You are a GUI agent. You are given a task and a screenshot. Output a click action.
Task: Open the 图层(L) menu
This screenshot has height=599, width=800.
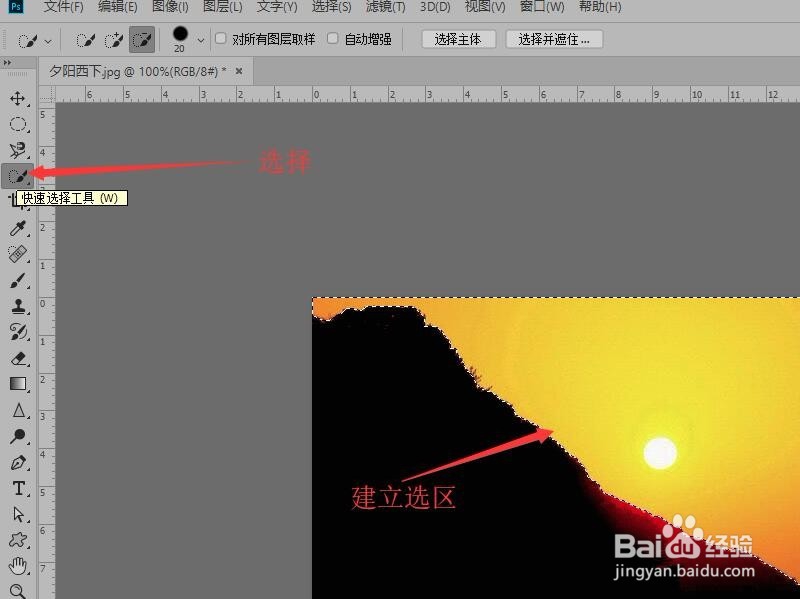pyautogui.click(x=222, y=7)
